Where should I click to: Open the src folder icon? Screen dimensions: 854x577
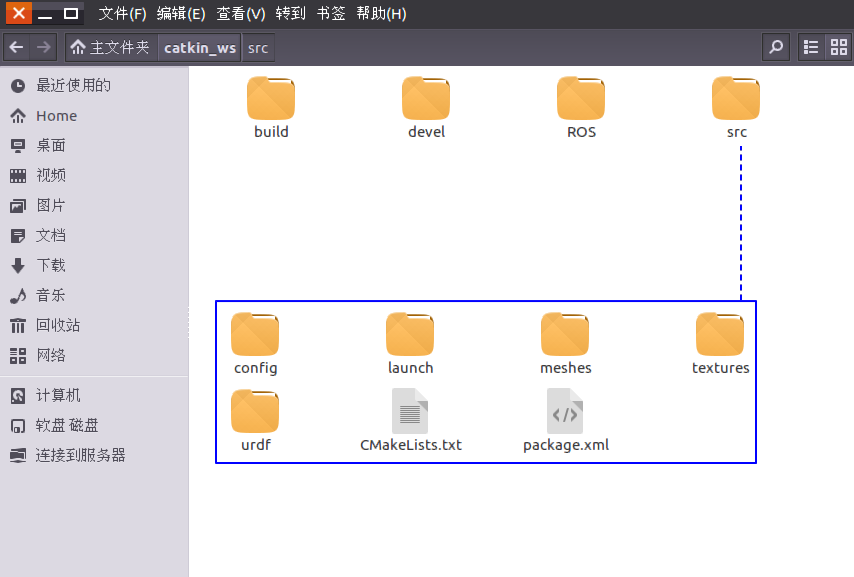pyautogui.click(x=736, y=99)
